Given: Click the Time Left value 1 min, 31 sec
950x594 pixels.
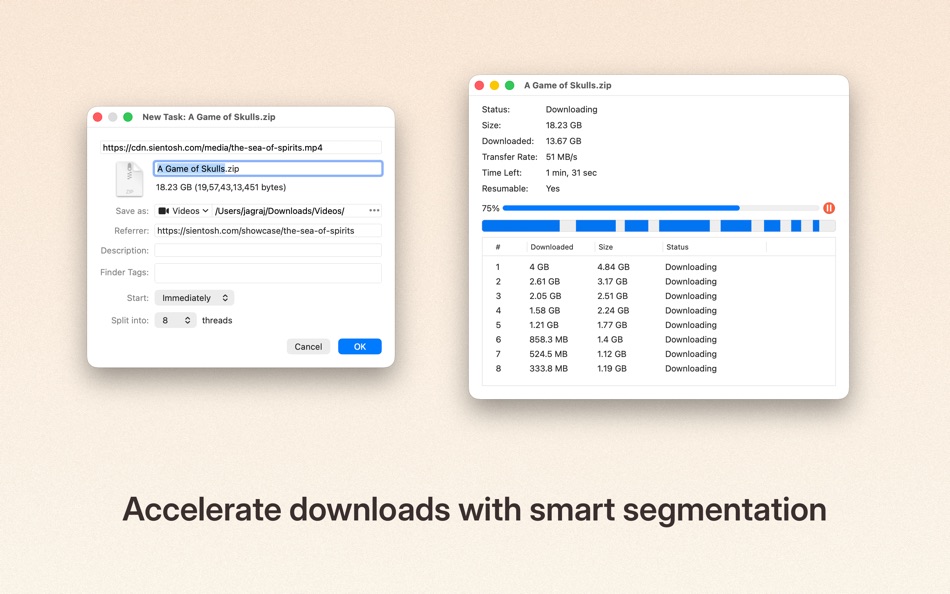Looking at the screenshot, I should (571, 173).
